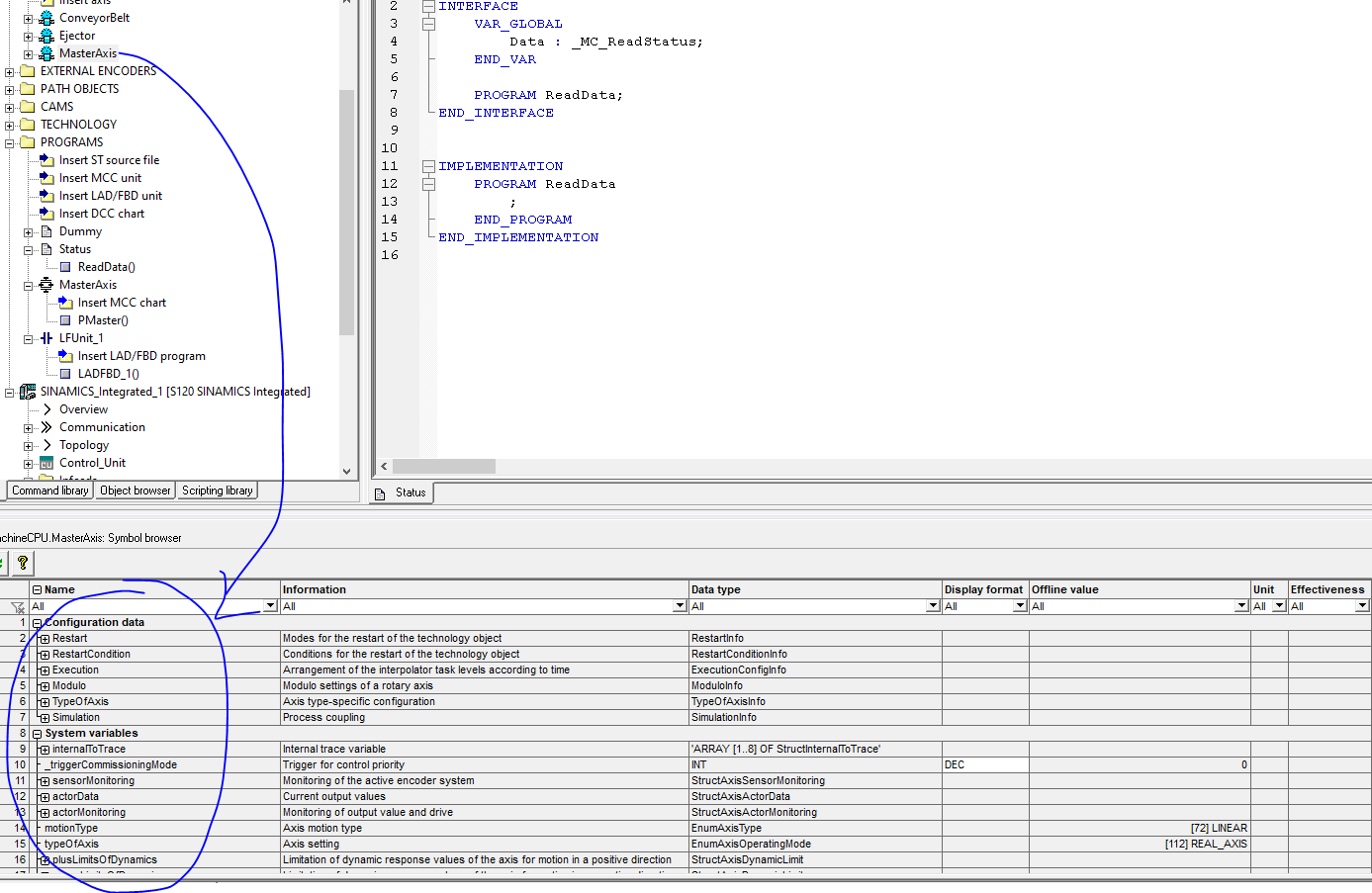Click the yellow question mark help icon
The width and height of the screenshot is (1372, 893).
point(22,563)
